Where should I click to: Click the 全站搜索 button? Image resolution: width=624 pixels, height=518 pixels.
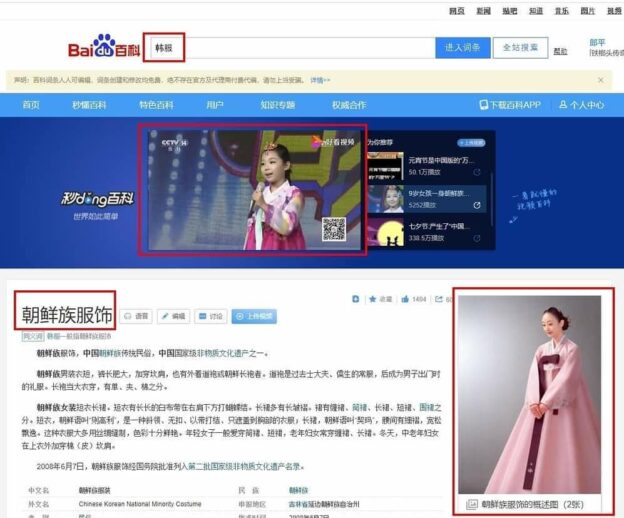pos(520,48)
